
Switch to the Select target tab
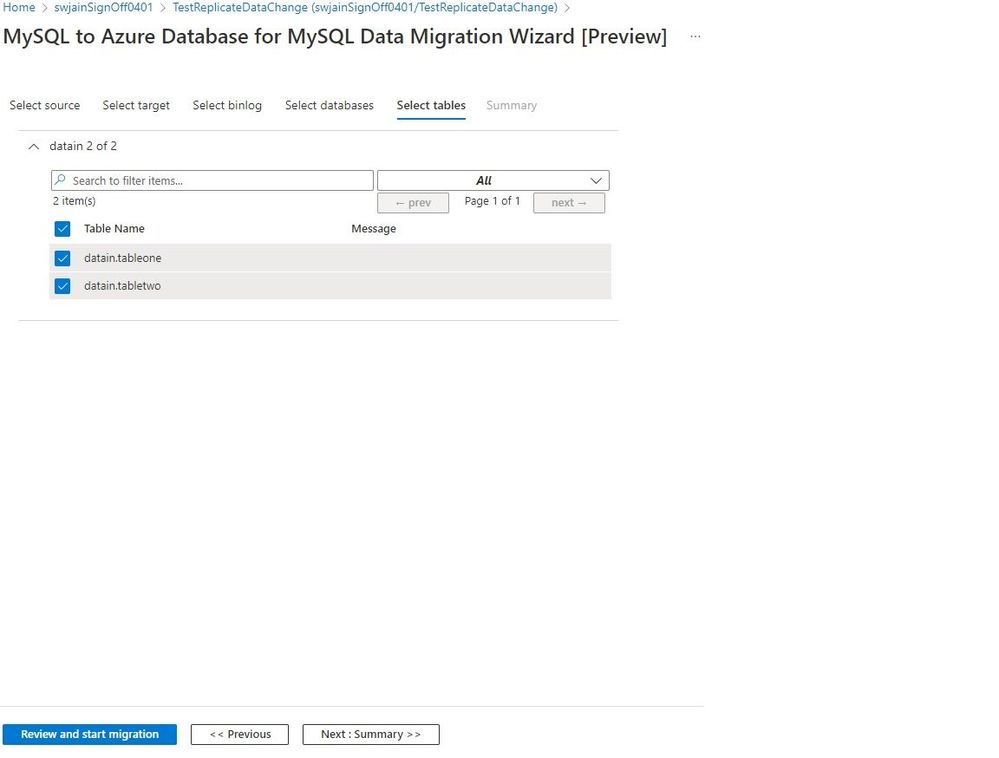(136, 105)
